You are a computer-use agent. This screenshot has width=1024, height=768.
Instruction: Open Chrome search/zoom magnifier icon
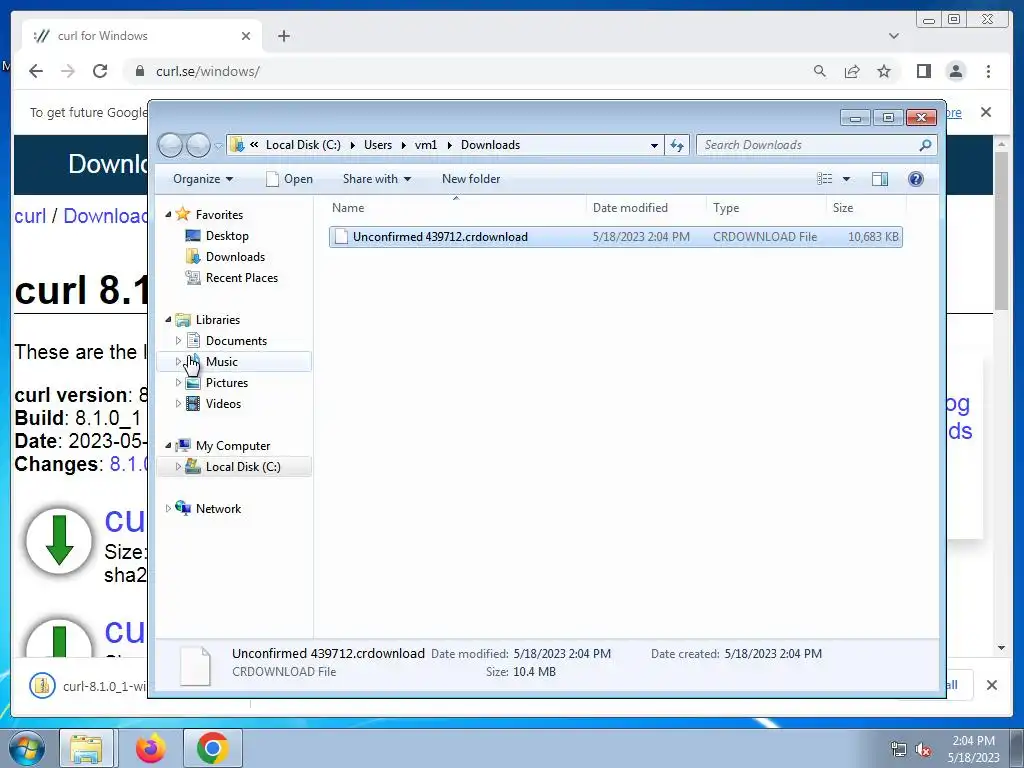tap(820, 71)
